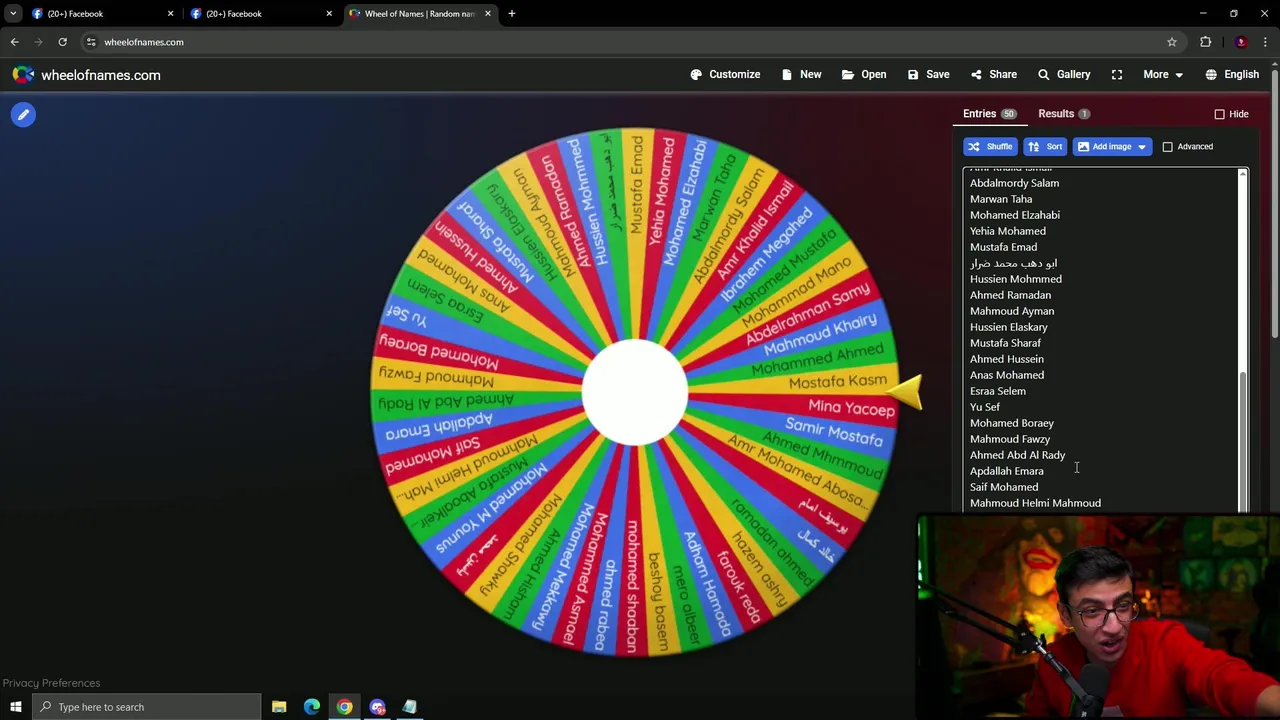This screenshot has height=720, width=1280.
Task: Click the entry Saif Mohamed
Action: [1004, 487]
